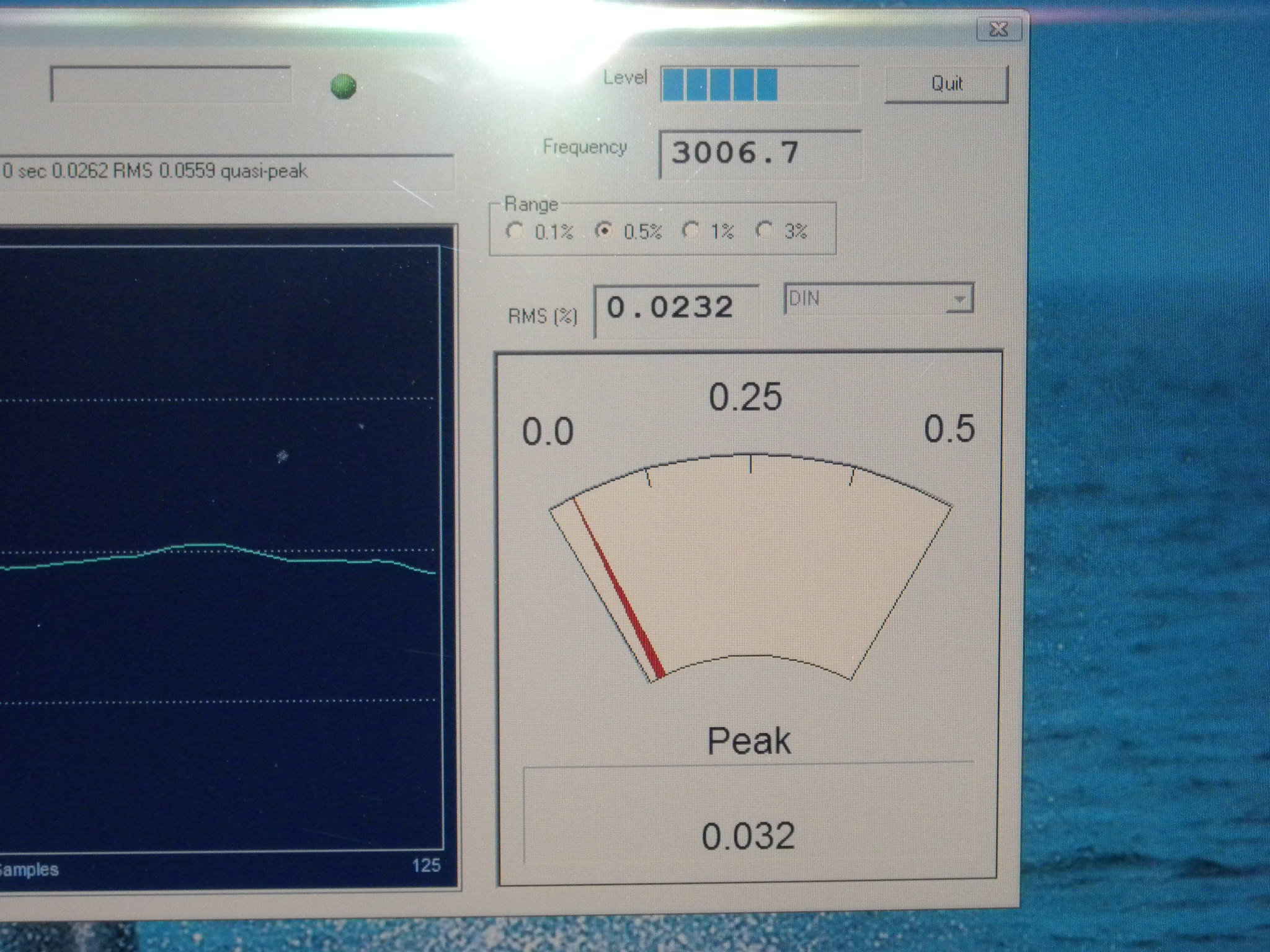Click the 125 samples axis label
Viewport: 1270px width, 952px height.
coord(426,865)
